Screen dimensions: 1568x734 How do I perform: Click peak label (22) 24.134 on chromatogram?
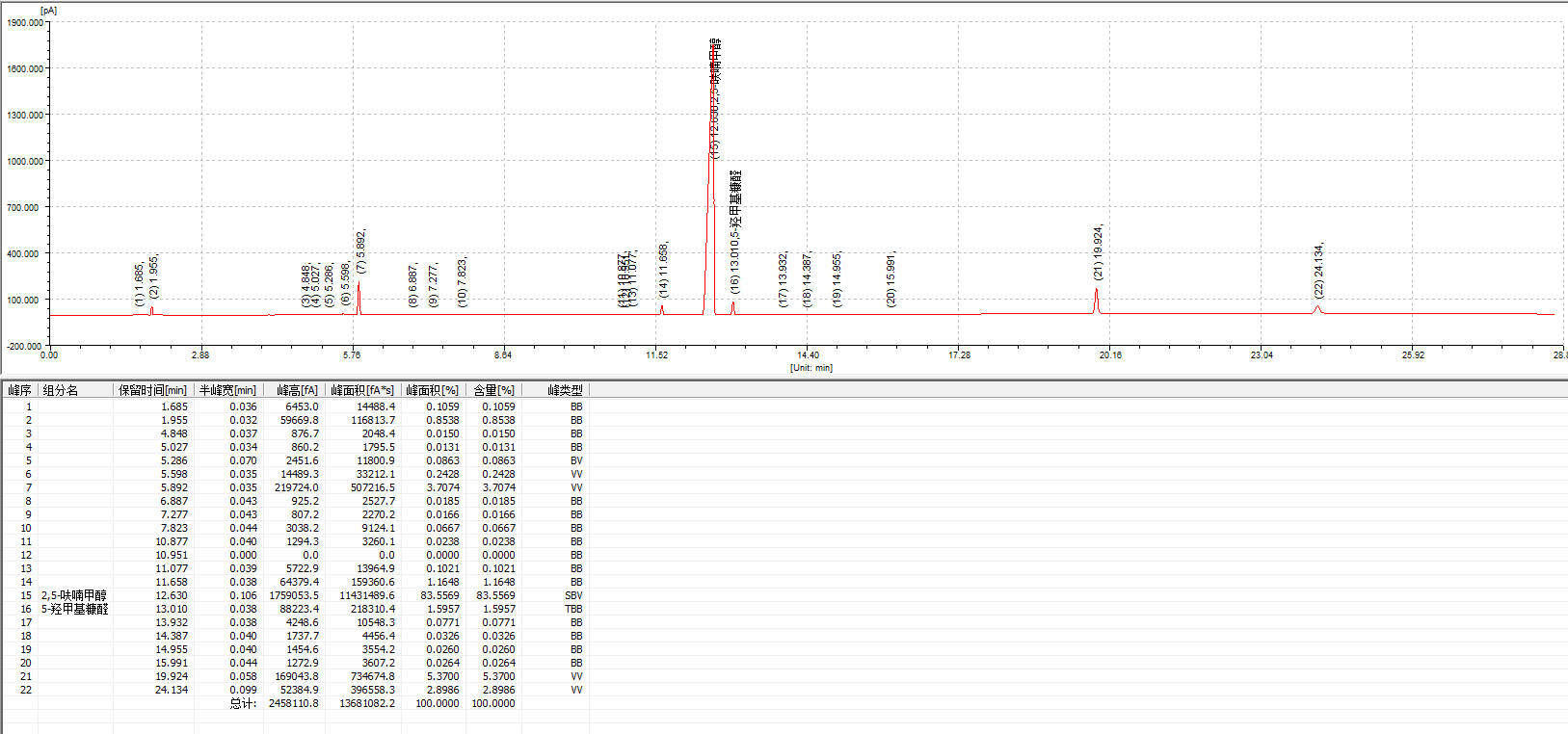pos(1318,270)
